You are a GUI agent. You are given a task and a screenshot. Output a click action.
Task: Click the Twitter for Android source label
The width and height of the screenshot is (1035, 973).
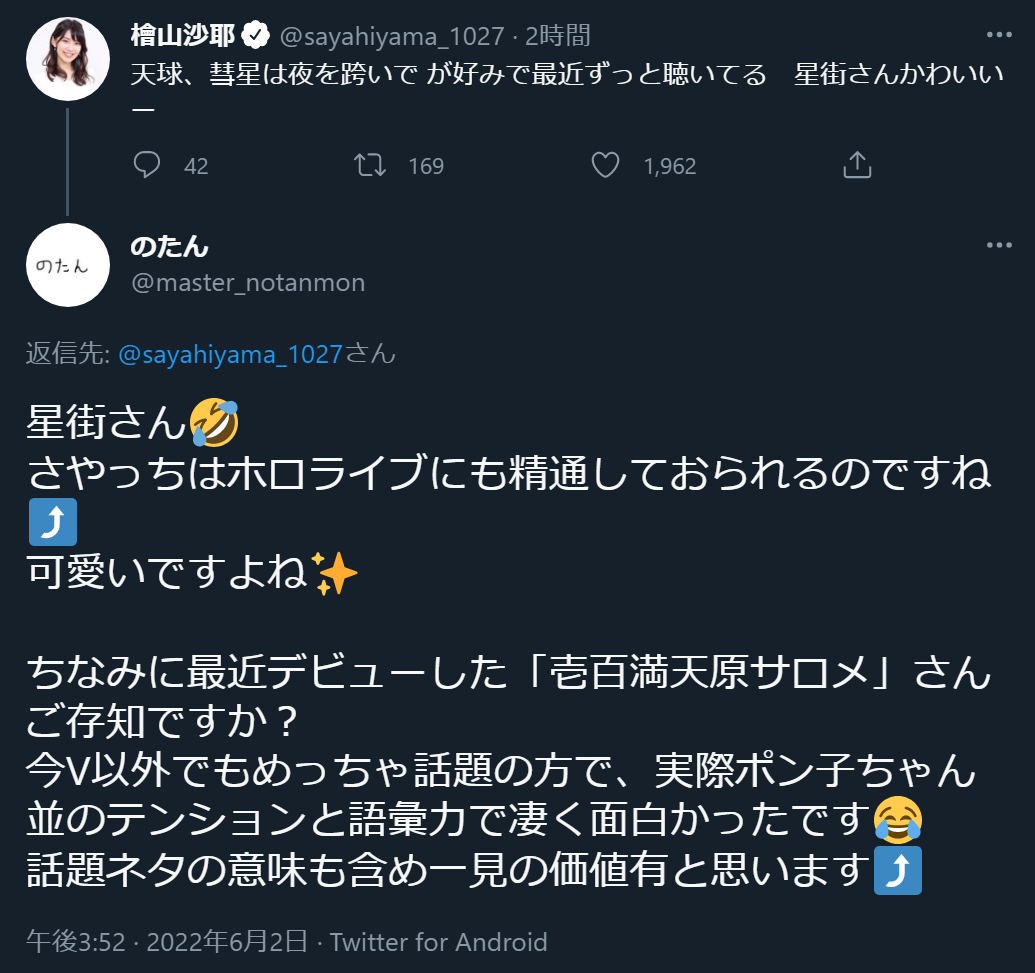pyautogui.click(x=438, y=942)
